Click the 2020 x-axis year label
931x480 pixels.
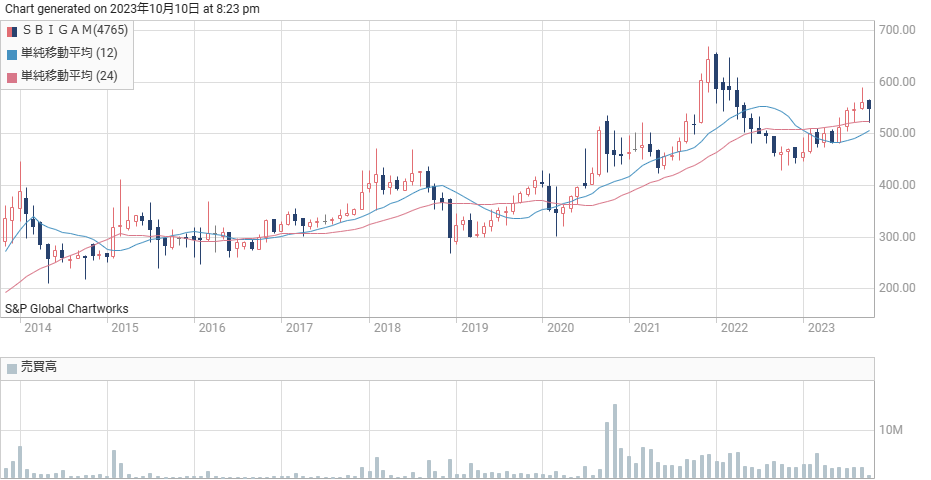point(560,328)
